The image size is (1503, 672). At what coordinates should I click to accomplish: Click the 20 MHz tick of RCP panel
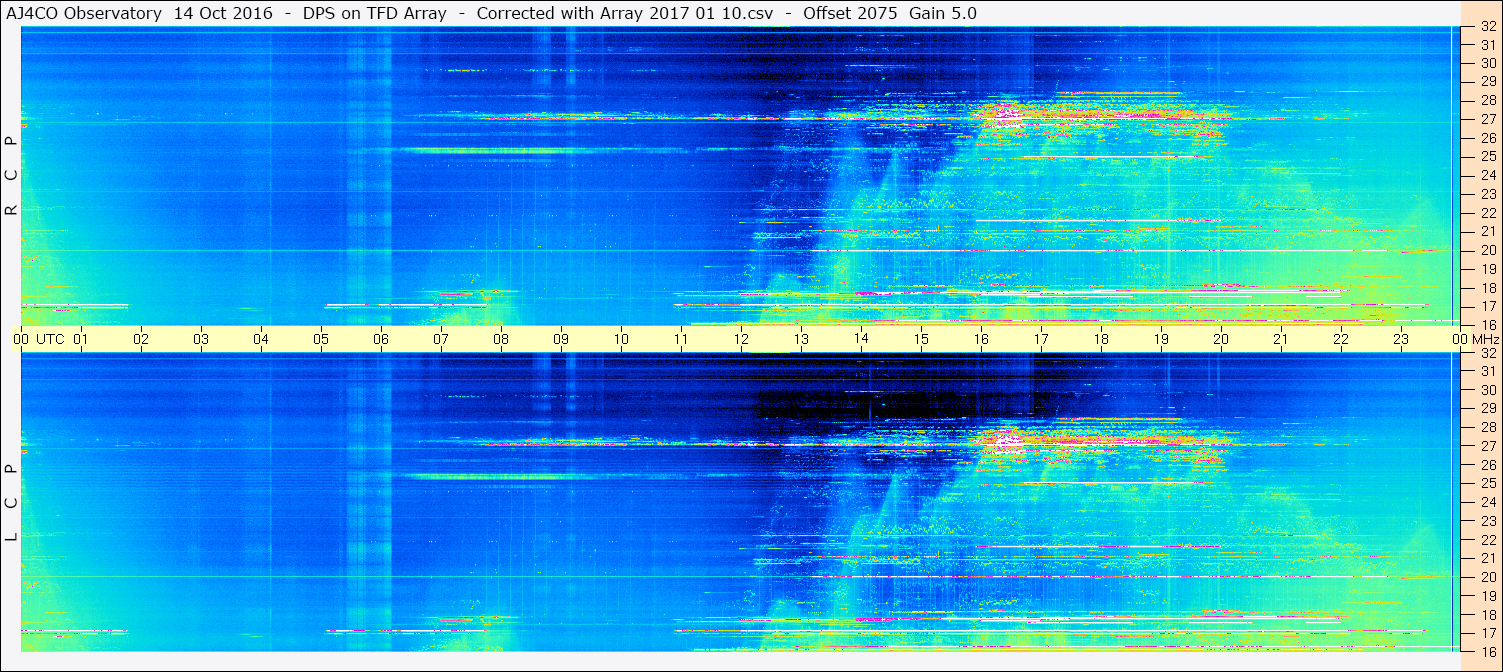pos(1487,250)
